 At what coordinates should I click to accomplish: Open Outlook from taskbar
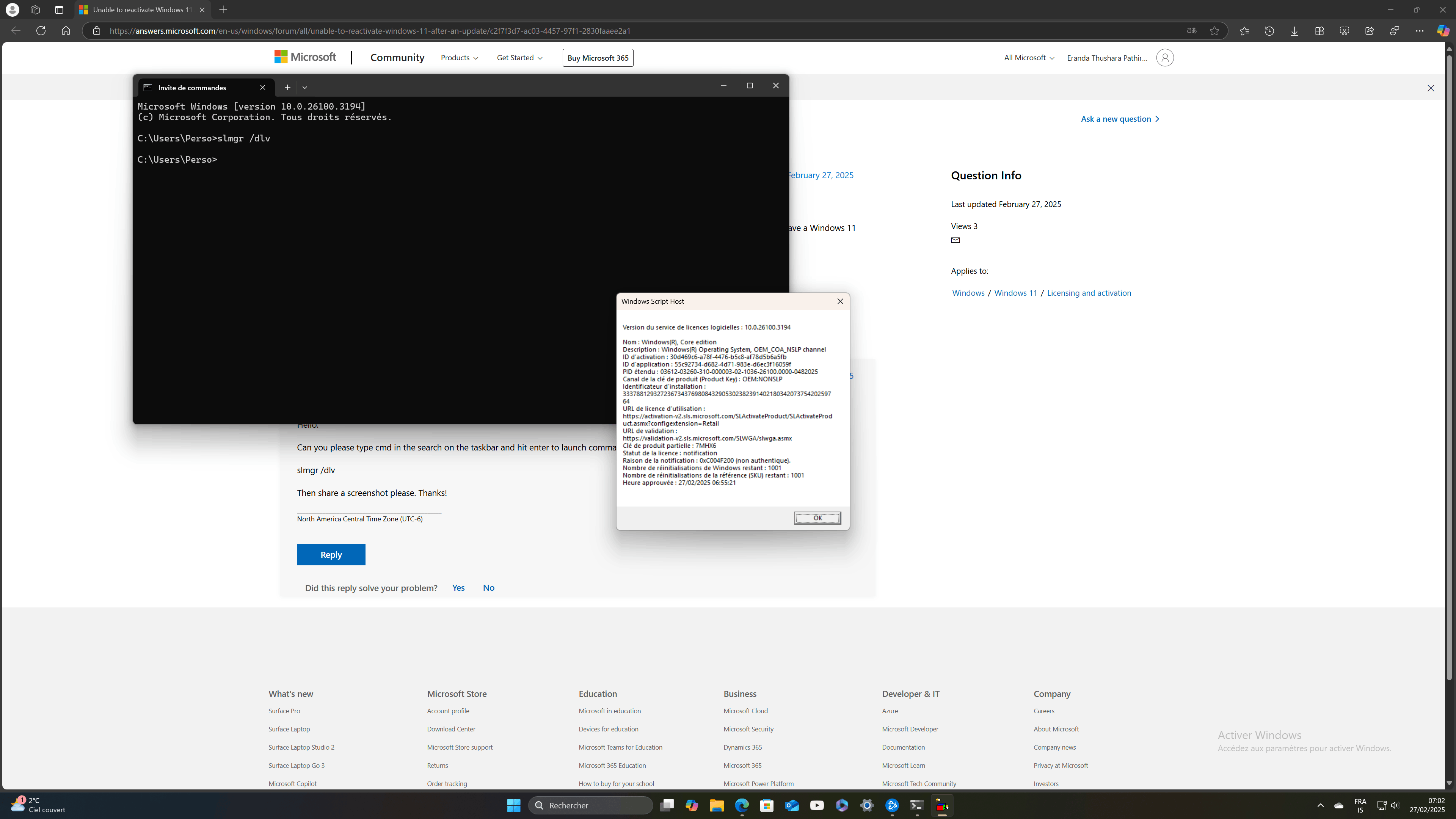click(x=792, y=805)
